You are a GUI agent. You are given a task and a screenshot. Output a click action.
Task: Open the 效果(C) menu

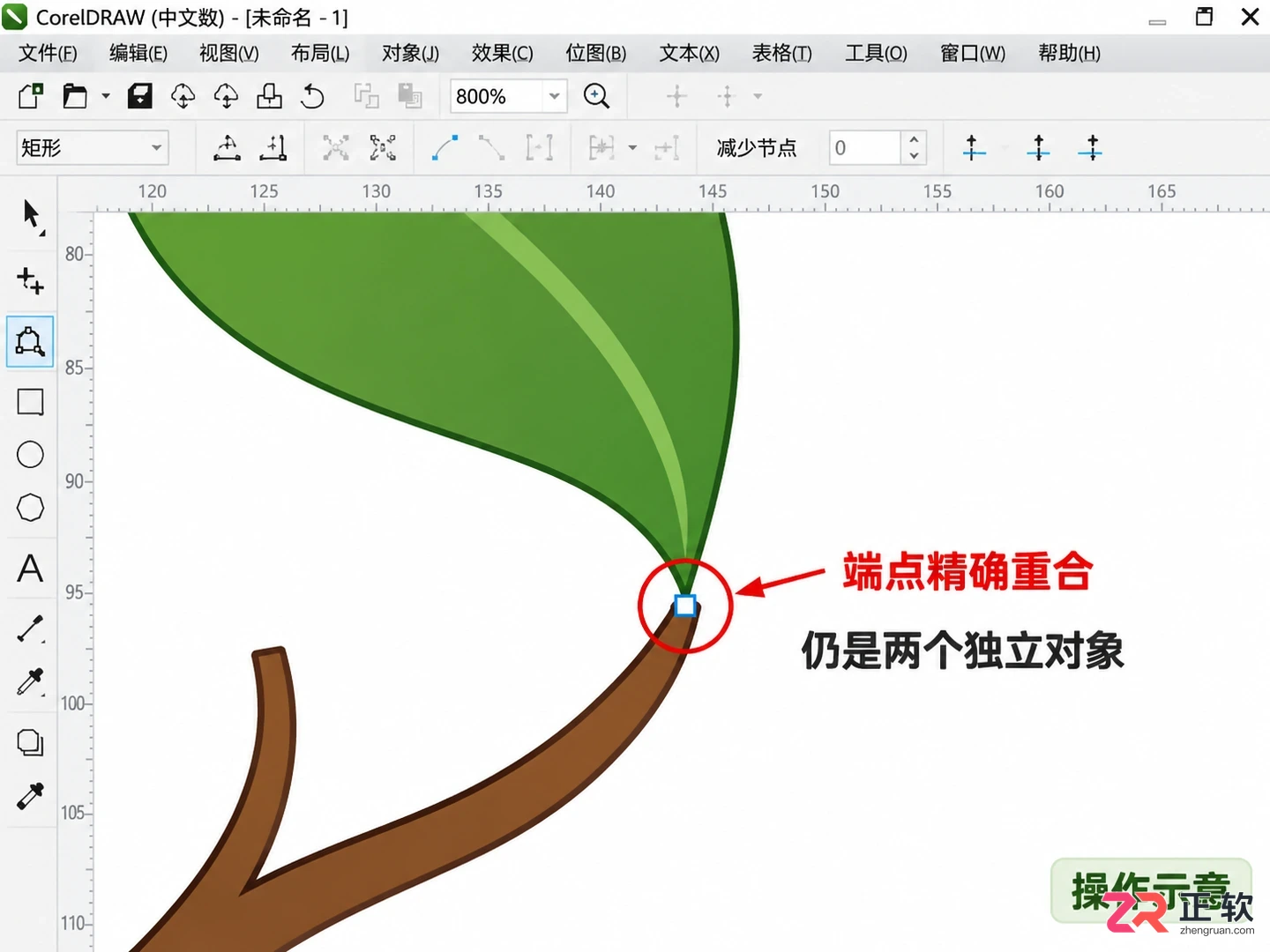[503, 54]
